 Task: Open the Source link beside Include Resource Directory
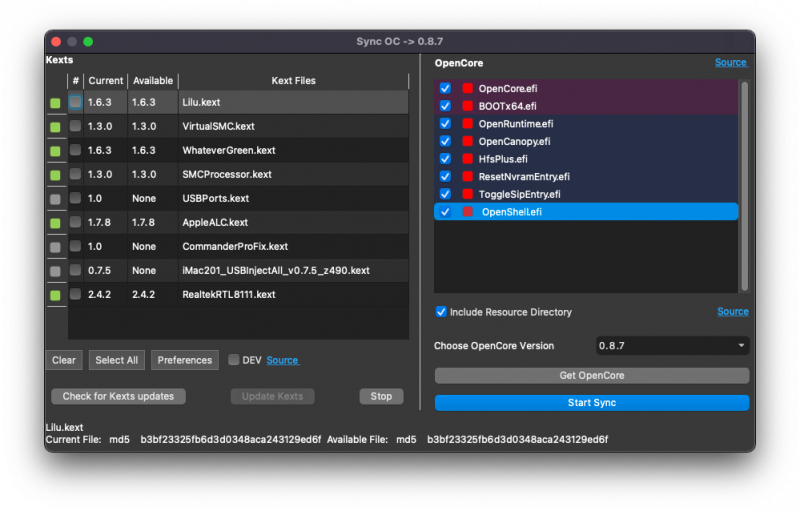tap(733, 311)
